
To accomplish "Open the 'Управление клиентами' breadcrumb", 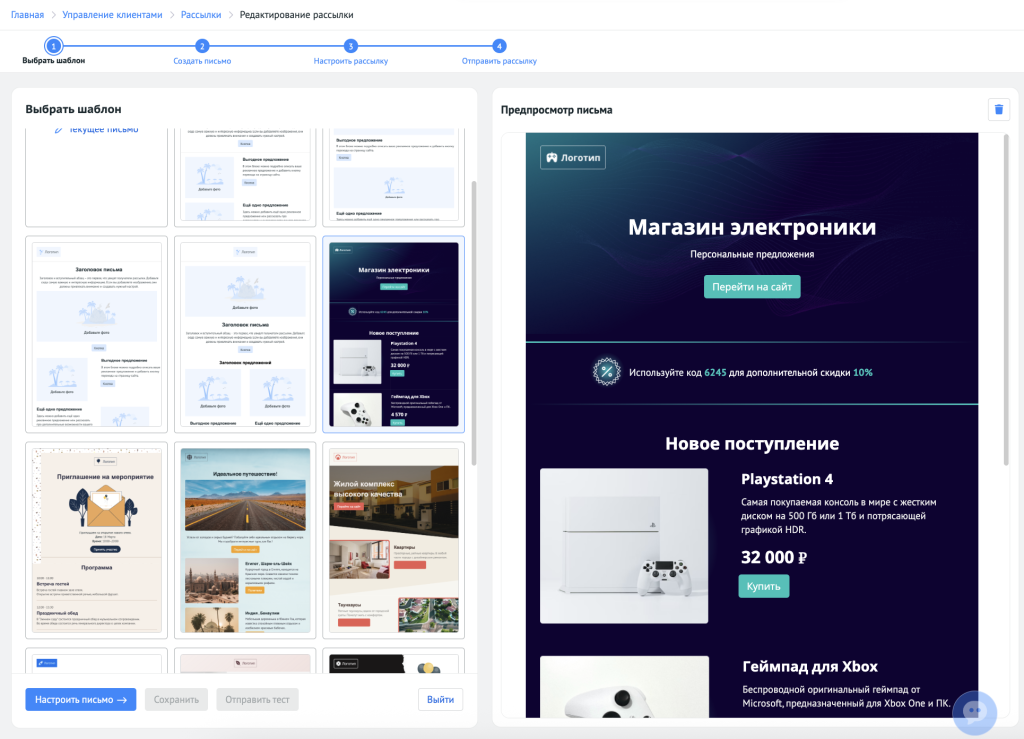I will (x=110, y=15).
